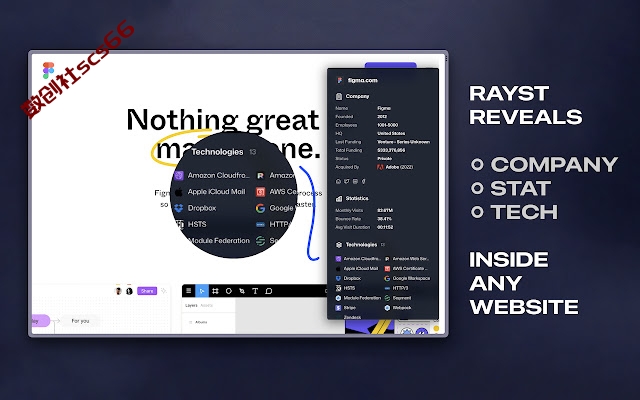Select the Pen tool in Figma toolbar
Viewport: 640px width, 400px height.
click(x=242, y=291)
